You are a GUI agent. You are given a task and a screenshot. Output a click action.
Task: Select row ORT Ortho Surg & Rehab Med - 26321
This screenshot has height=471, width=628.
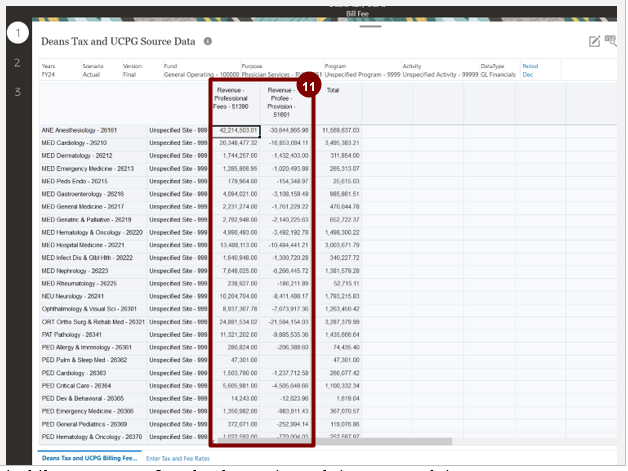point(93,322)
